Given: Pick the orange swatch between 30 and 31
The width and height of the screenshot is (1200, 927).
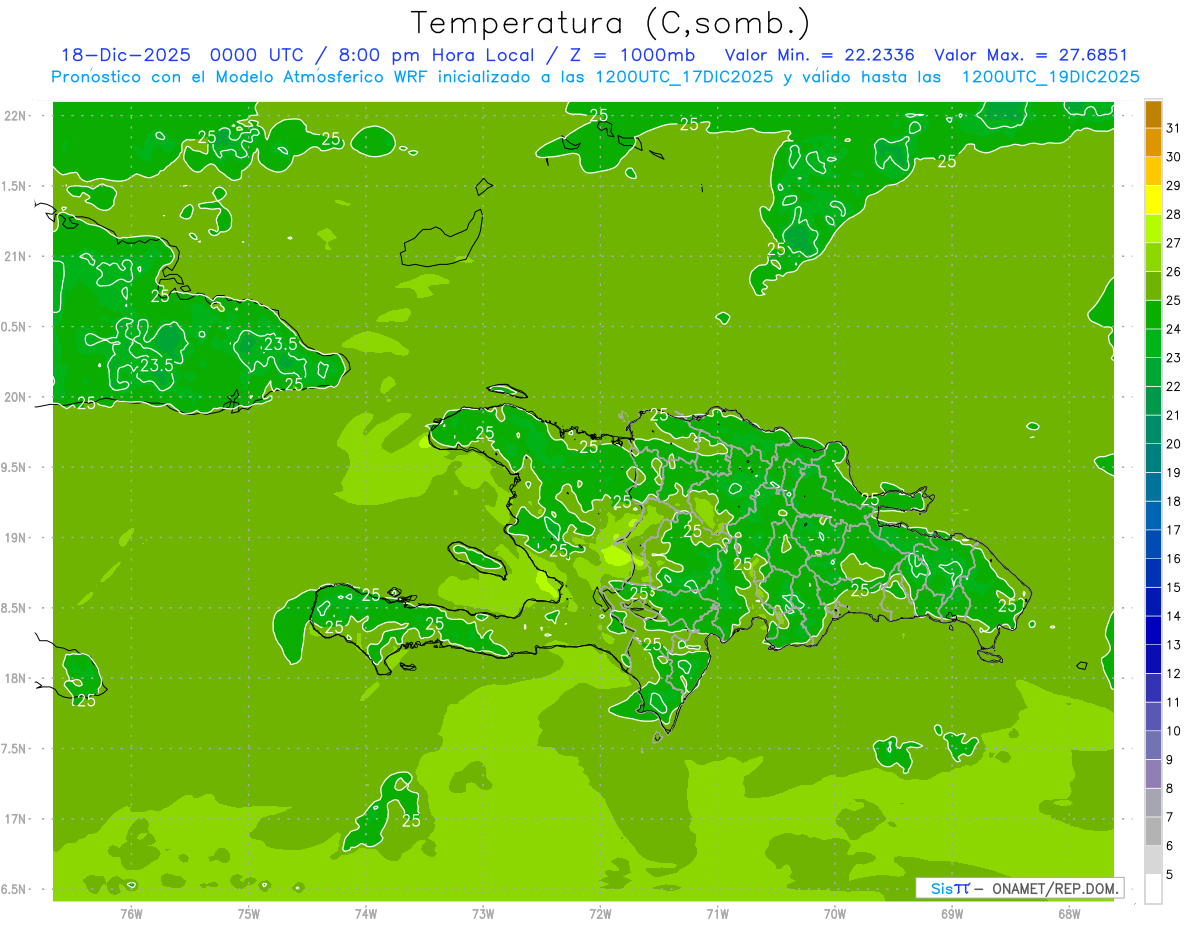Looking at the screenshot, I should 1153,142.
